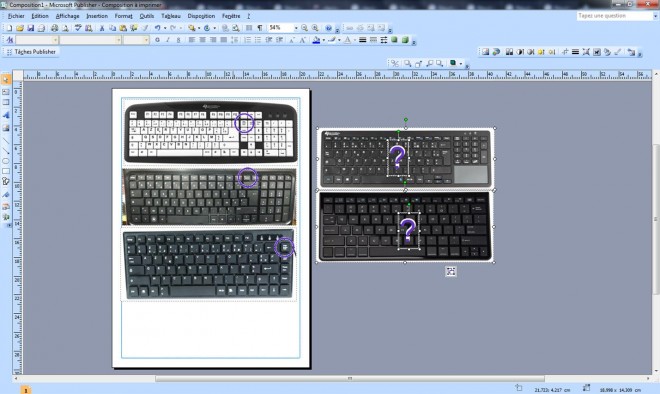Select the Oval tool

click(6, 161)
